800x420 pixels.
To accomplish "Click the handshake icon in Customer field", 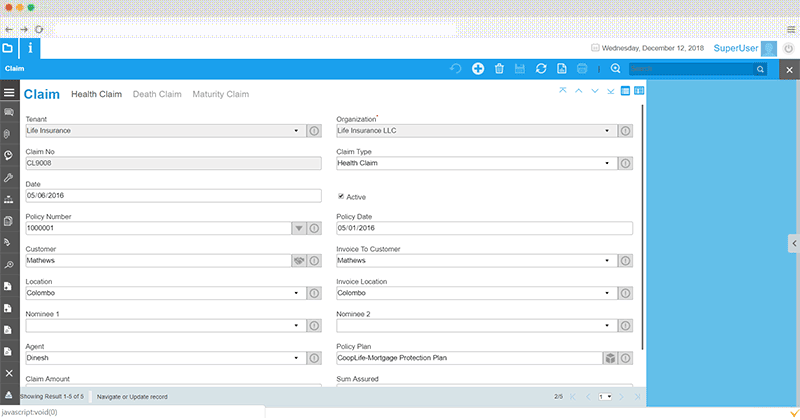I will pos(297,260).
